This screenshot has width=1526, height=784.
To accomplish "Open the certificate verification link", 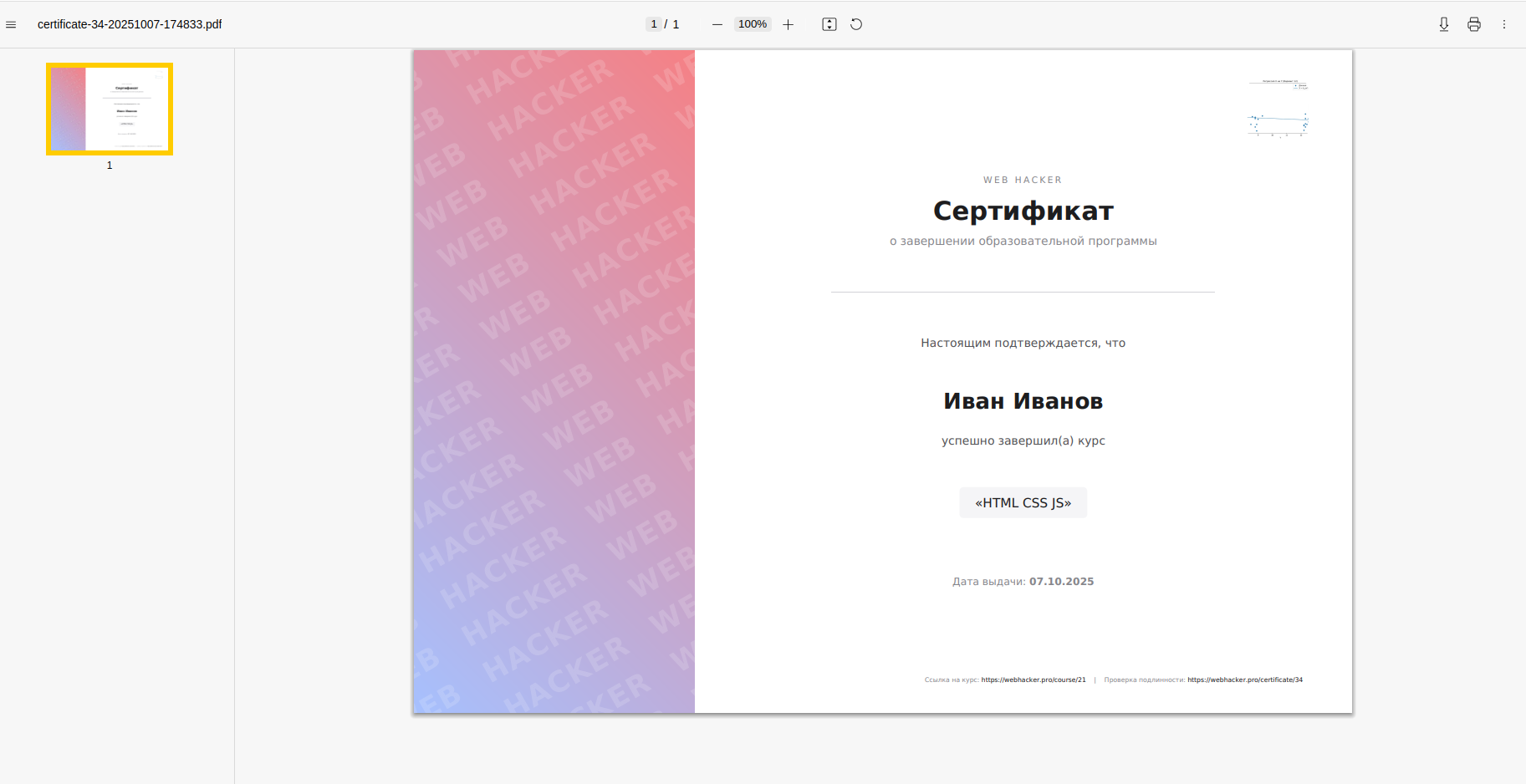I will [x=1245, y=680].
